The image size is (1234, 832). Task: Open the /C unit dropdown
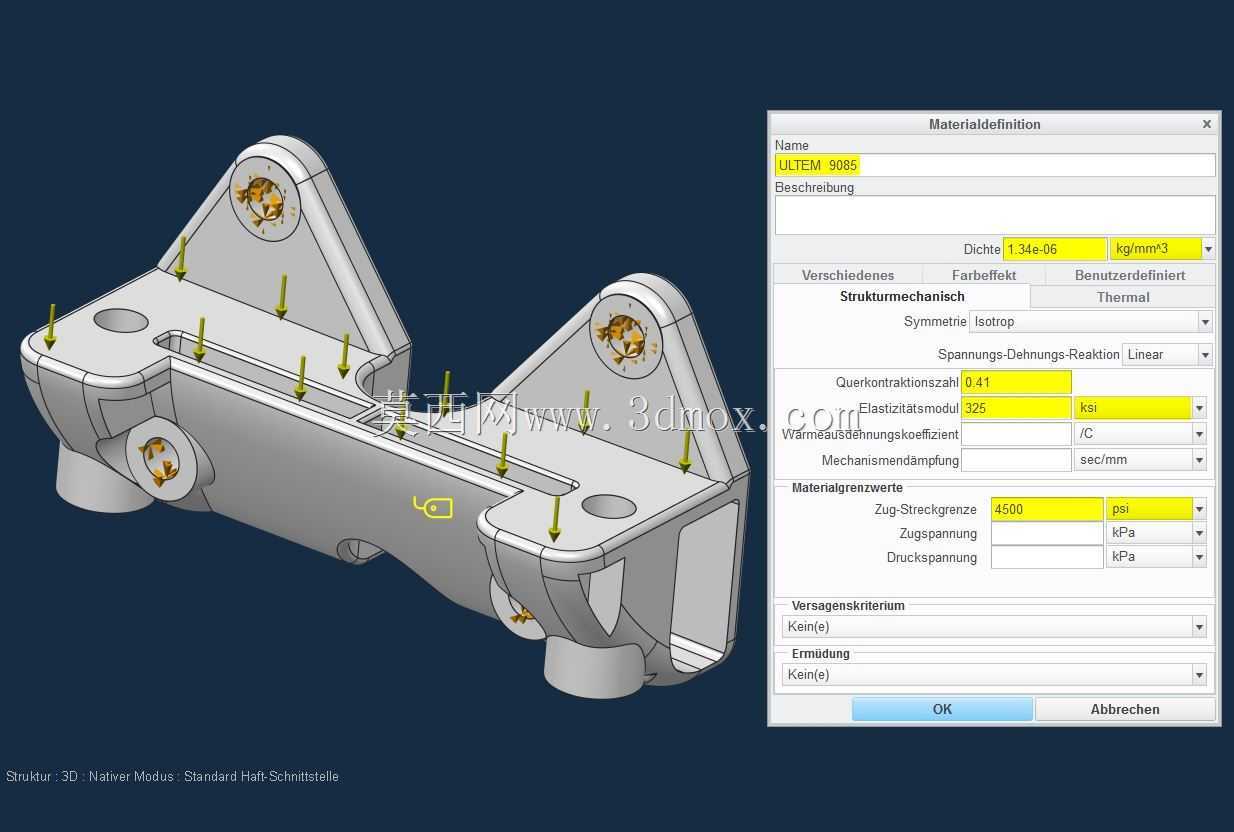click(1140, 434)
